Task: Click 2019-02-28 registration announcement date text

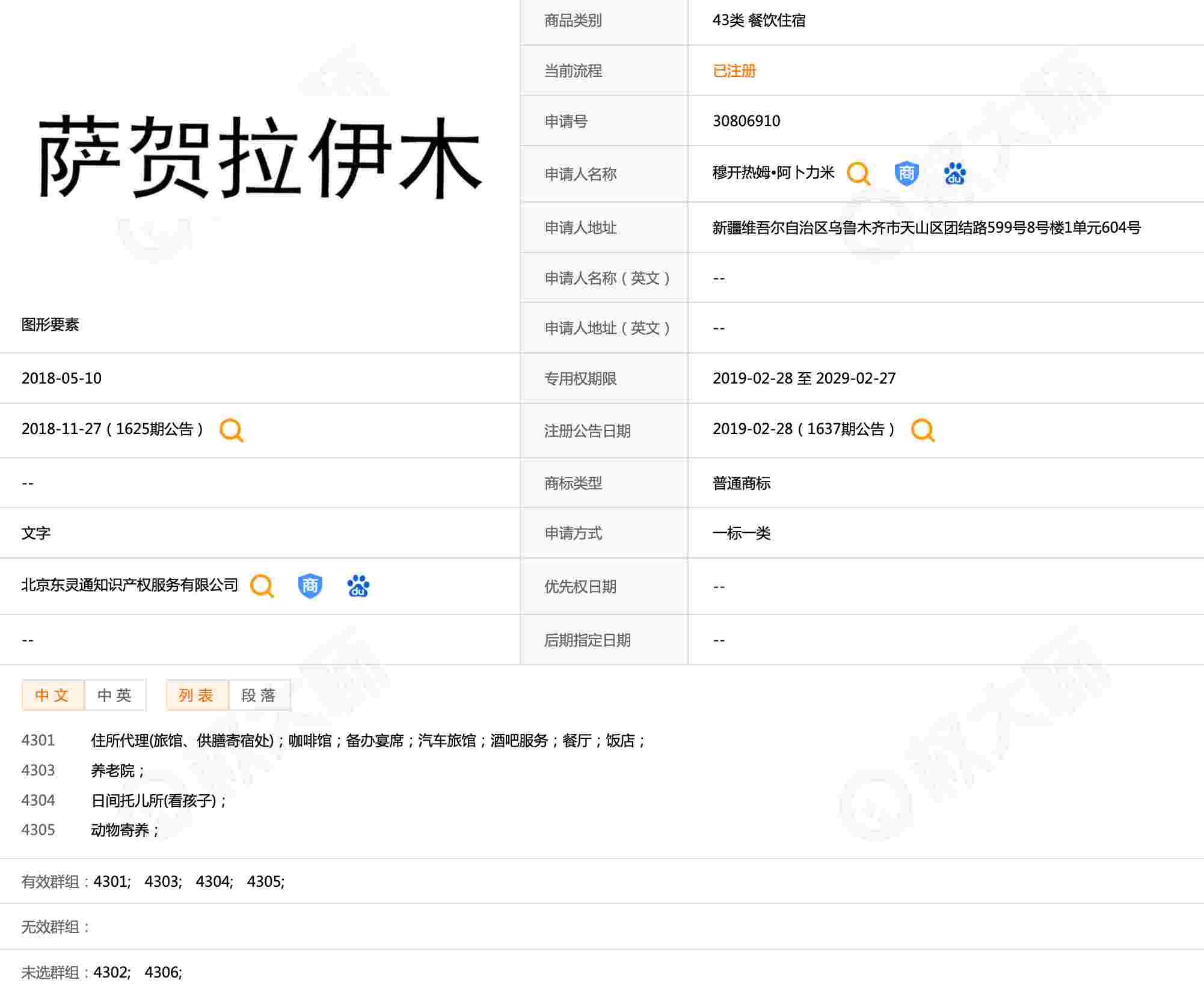Action: coord(752,429)
